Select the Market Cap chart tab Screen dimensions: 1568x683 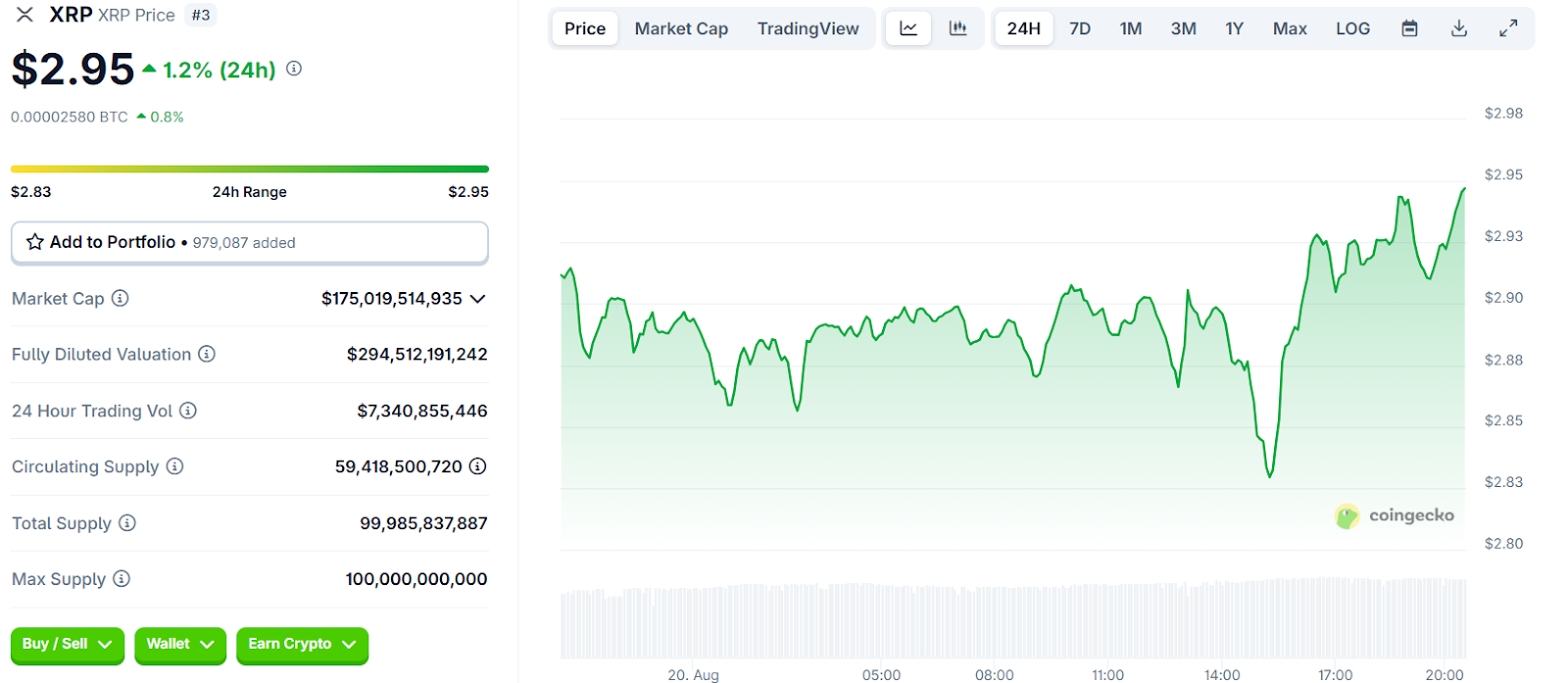[x=681, y=28]
